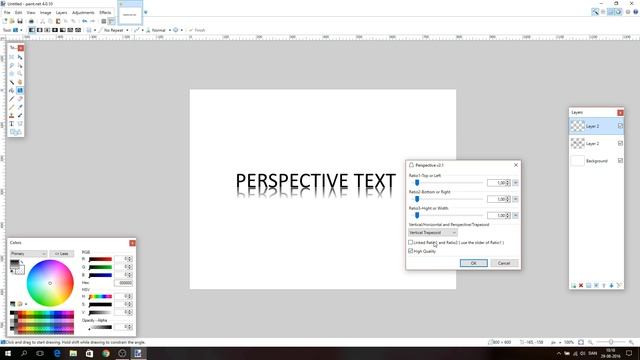The image size is (640, 360).
Task: Select the Text tool in toolbox
Action: click(x=11, y=124)
